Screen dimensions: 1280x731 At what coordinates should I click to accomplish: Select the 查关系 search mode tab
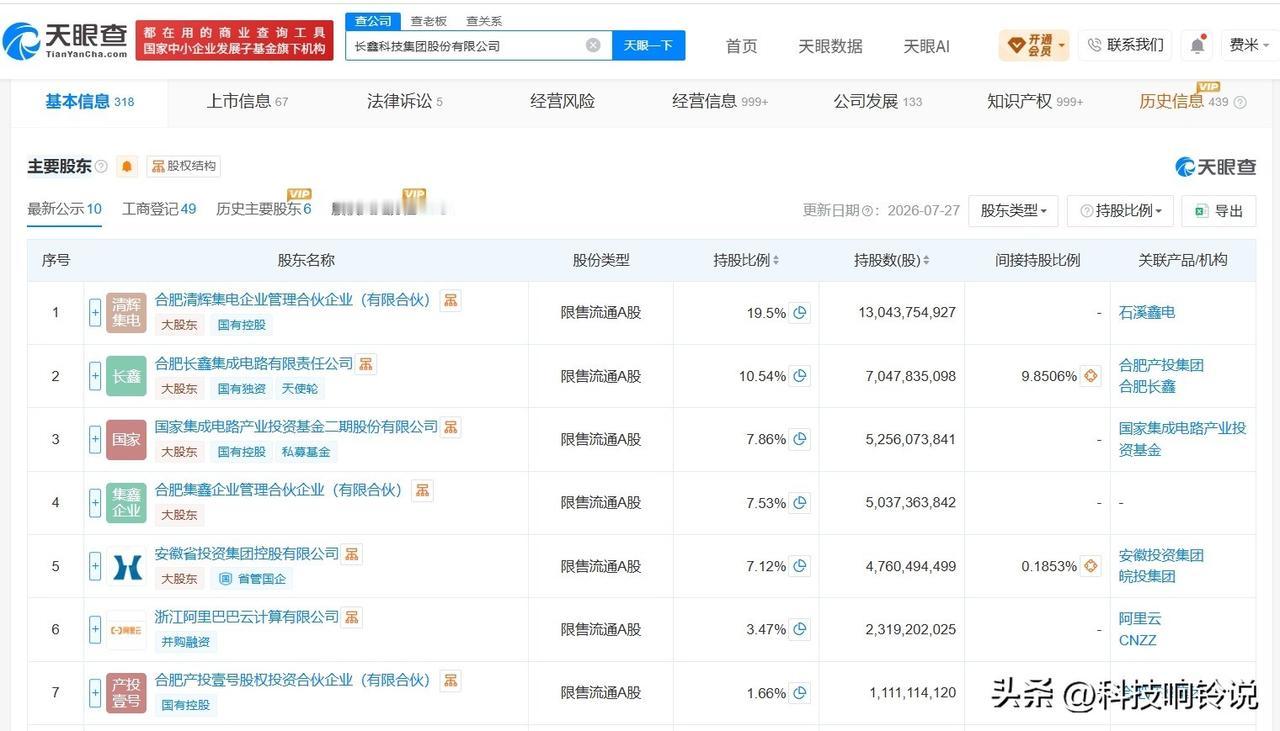click(484, 21)
